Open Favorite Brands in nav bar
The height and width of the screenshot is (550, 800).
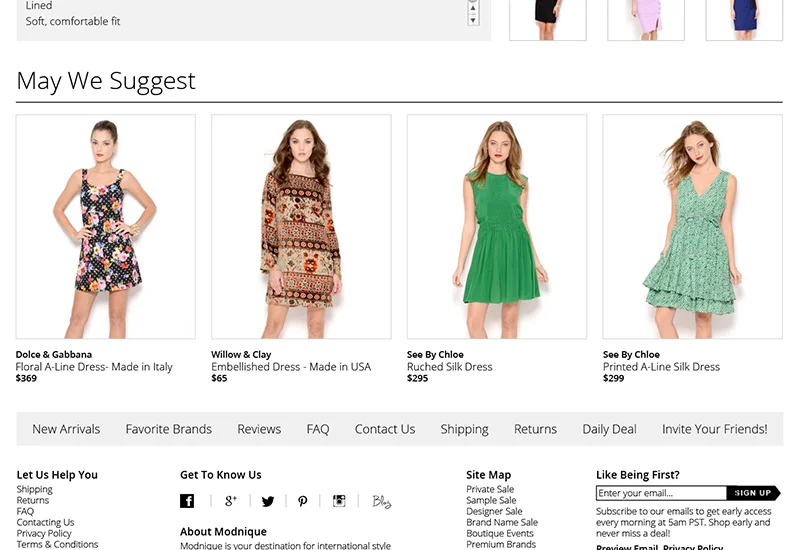[x=169, y=429]
